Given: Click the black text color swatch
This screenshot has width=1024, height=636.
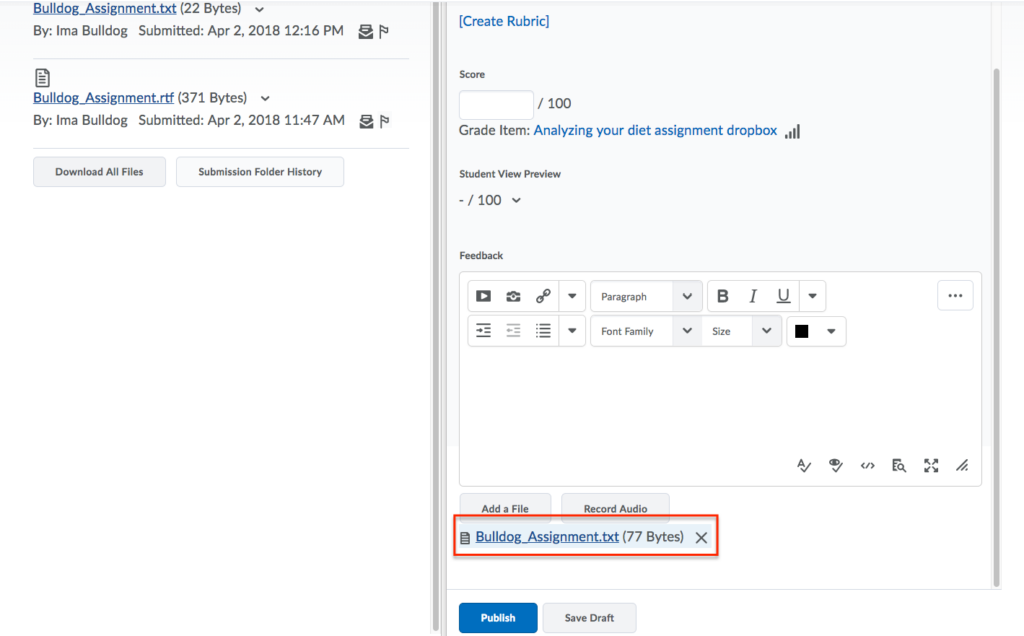Looking at the screenshot, I should pyautogui.click(x=801, y=331).
